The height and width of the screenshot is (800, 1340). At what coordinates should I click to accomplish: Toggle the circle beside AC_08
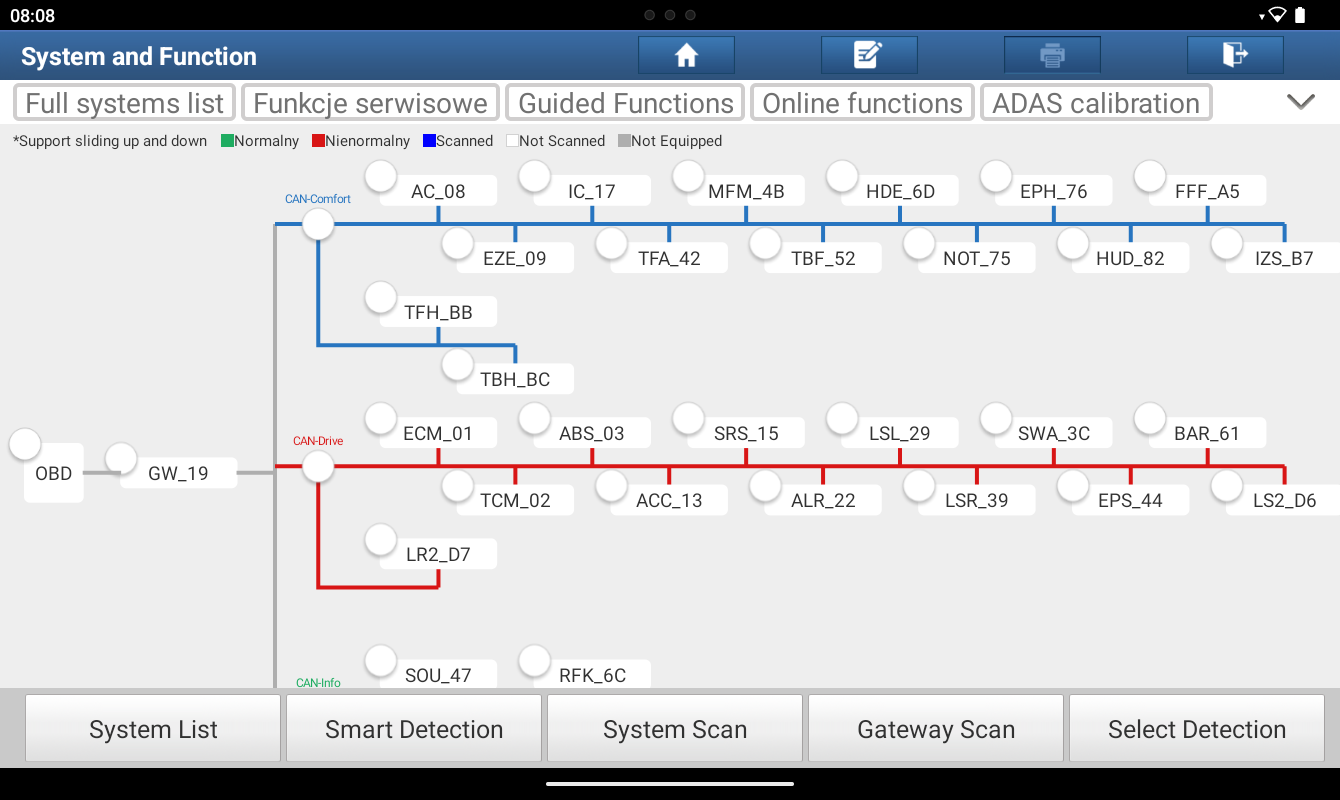pyautogui.click(x=381, y=177)
